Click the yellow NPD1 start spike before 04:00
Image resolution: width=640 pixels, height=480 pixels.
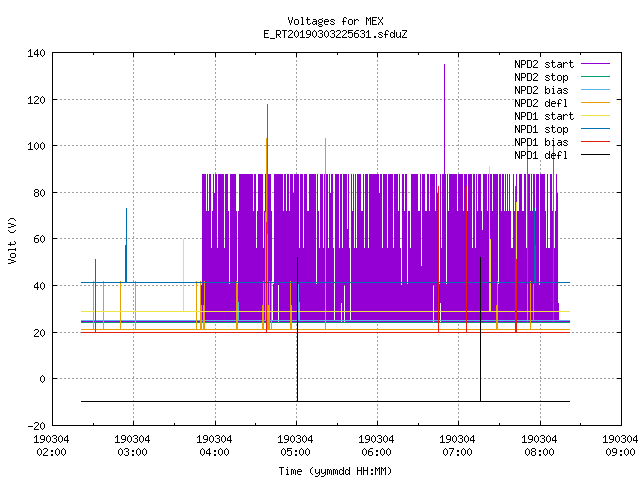(x=183, y=276)
